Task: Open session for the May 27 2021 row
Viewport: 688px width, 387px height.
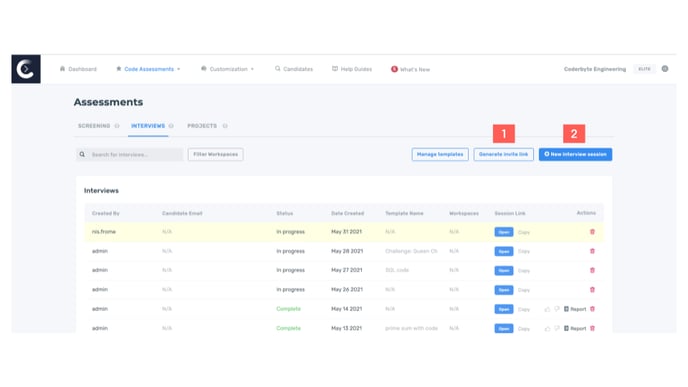Action: [x=504, y=271]
